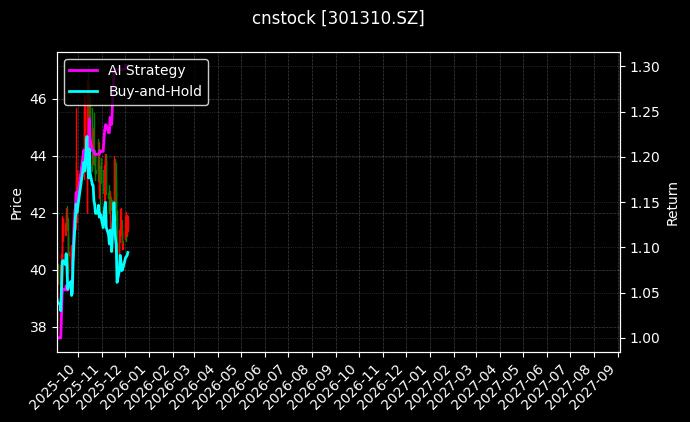Click the cyan Buy-and-Hold legend line sample
690x422 pixels.
tap(84, 90)
